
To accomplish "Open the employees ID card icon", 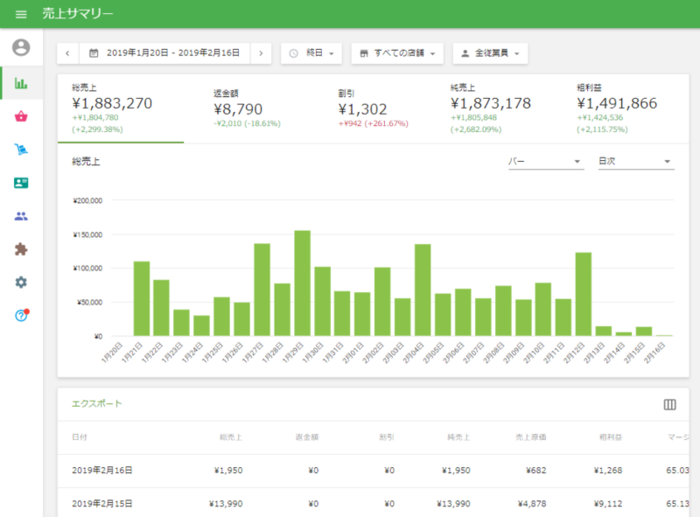I will (x=21, y=183).
